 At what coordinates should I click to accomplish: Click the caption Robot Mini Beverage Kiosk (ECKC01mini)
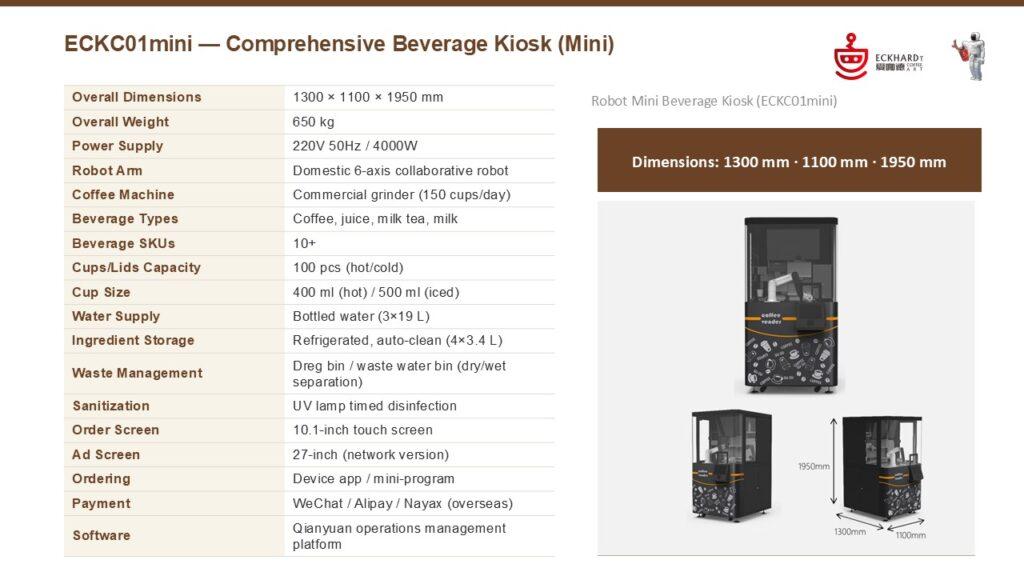(714, 101)
